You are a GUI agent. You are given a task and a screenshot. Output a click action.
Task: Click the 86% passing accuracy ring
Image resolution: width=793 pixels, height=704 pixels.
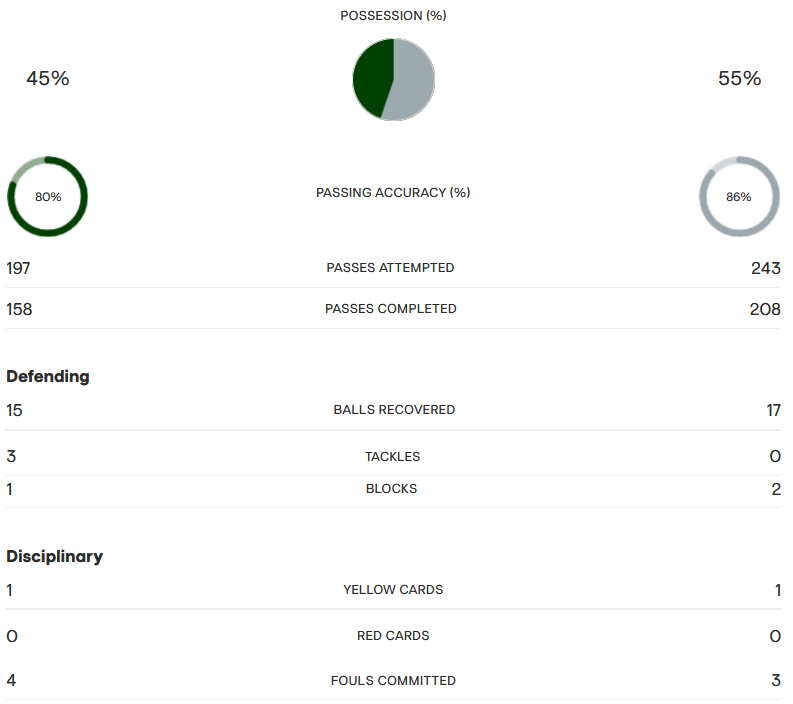tap(739, 196)
